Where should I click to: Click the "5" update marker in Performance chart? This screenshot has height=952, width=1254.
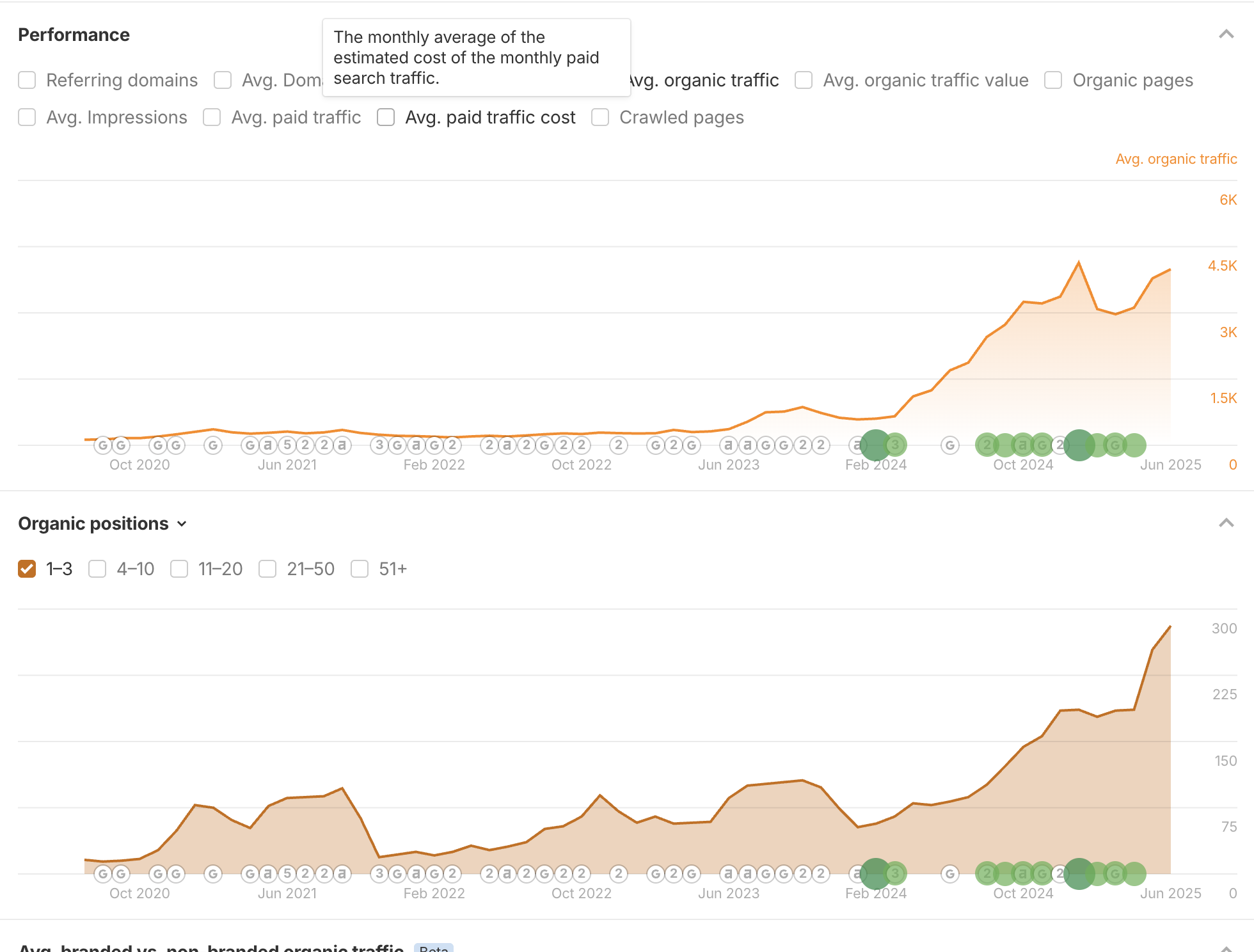pos(287,445)
